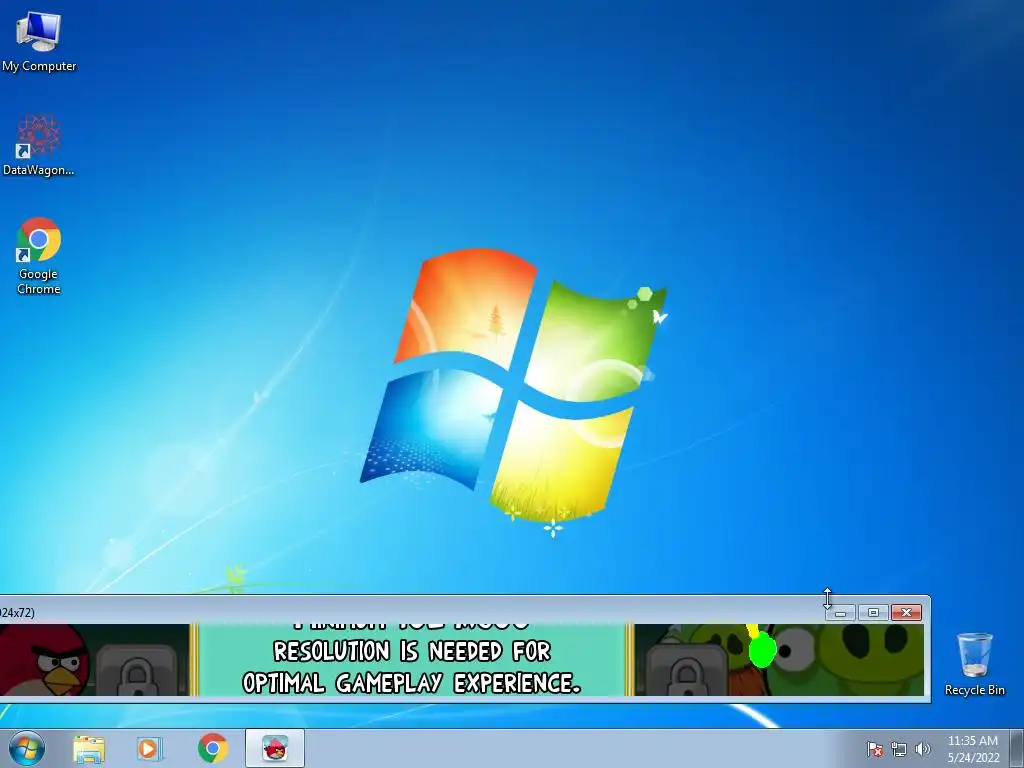Click the Chrome icon in the taskbar

click(x=212, y=748)
